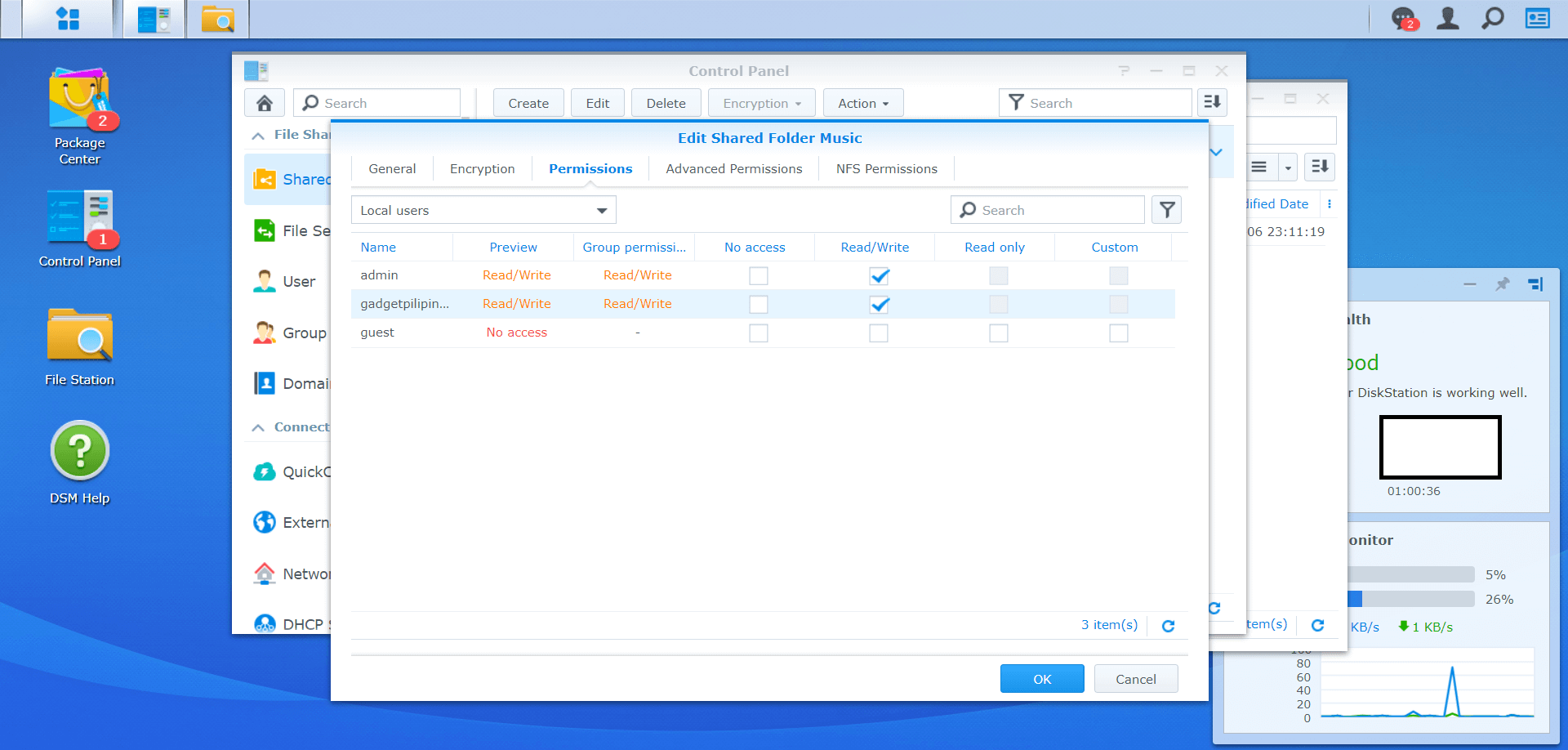The height and width of the screenshot is (750, 1568).
Task: Select the Permissions tab
Action: point(590,169)
